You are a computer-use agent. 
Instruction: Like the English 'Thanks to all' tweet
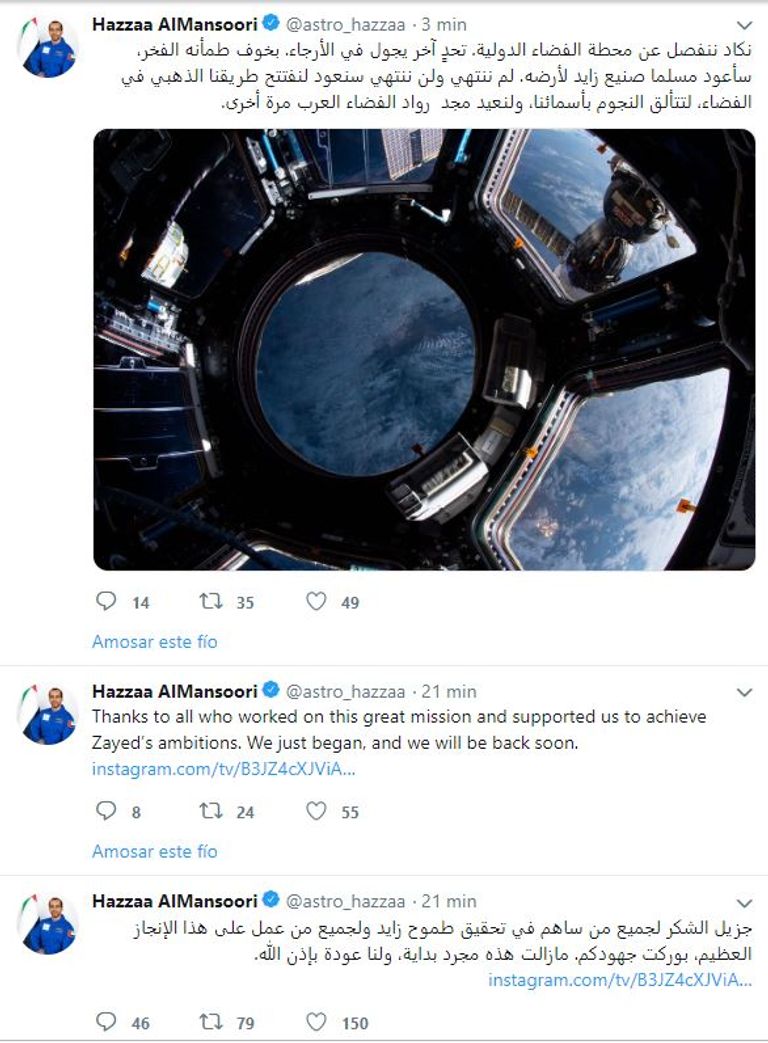[x=316, y=811]
